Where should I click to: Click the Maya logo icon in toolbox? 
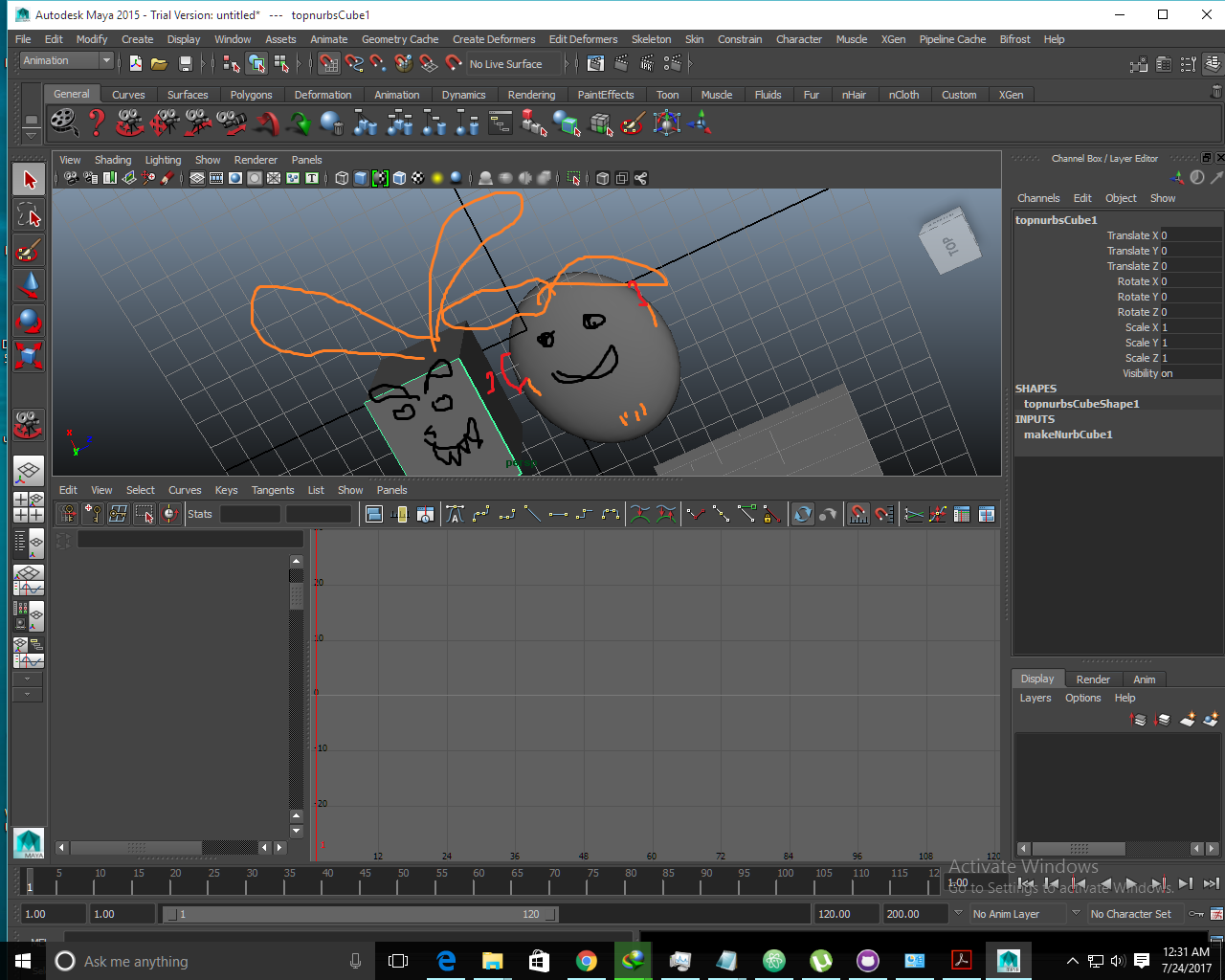click(x=29, y=842)
